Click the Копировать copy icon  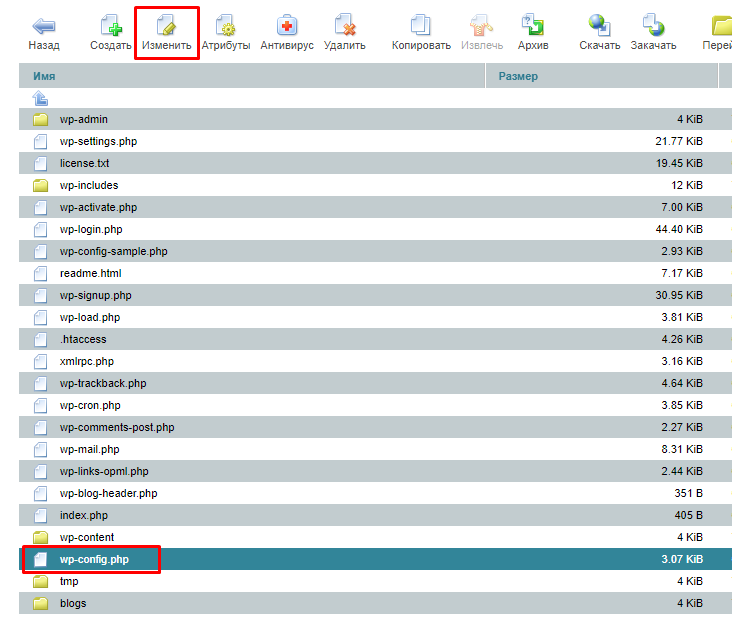(421, 25)
